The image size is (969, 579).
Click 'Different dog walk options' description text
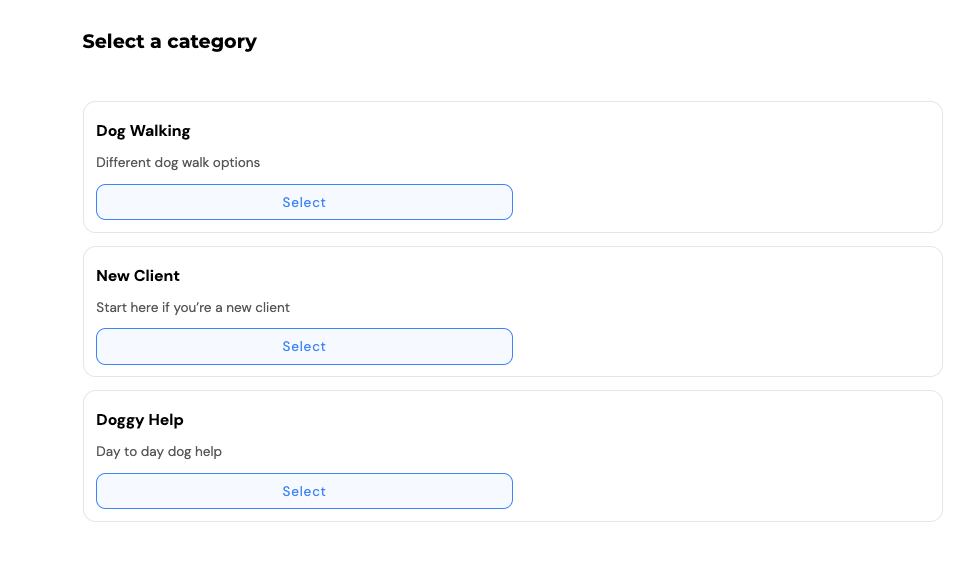click(178, 163)
